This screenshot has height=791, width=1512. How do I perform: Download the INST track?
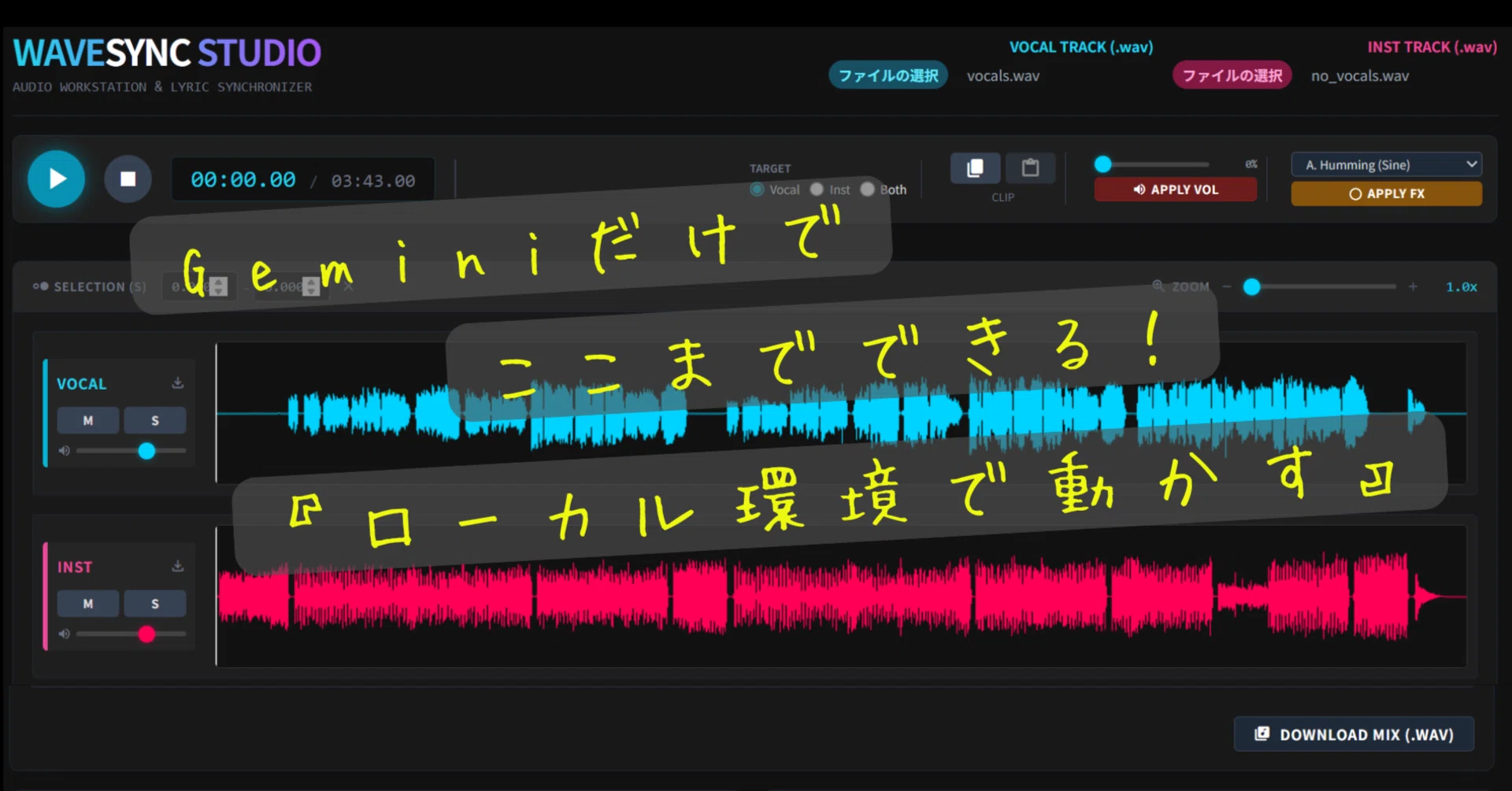178,567
